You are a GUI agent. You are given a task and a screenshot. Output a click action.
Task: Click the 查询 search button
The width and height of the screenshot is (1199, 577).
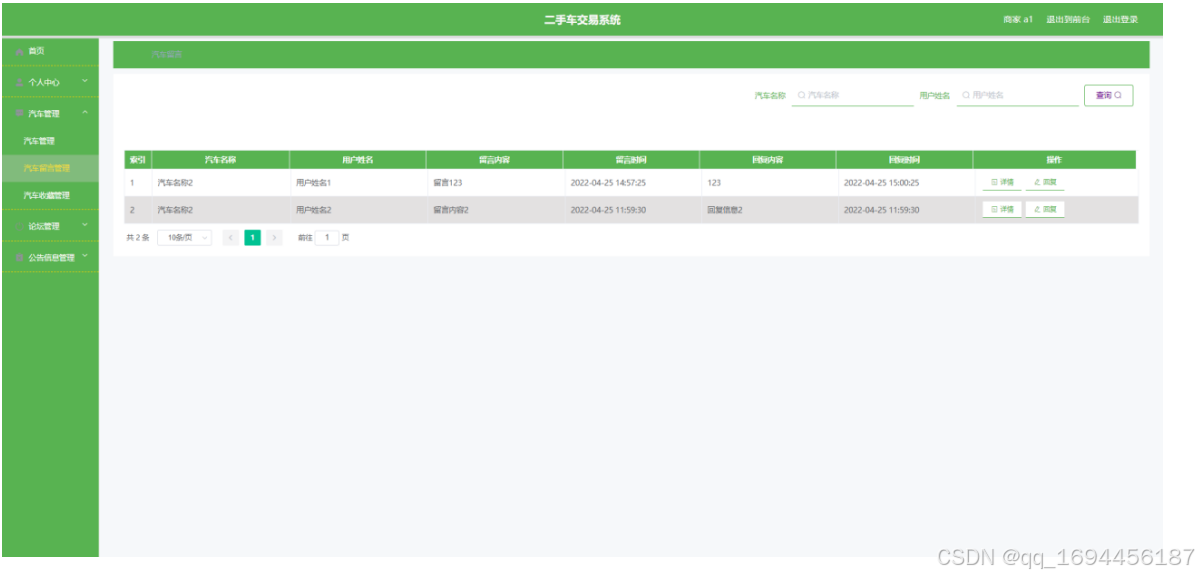click(1108, 96)
